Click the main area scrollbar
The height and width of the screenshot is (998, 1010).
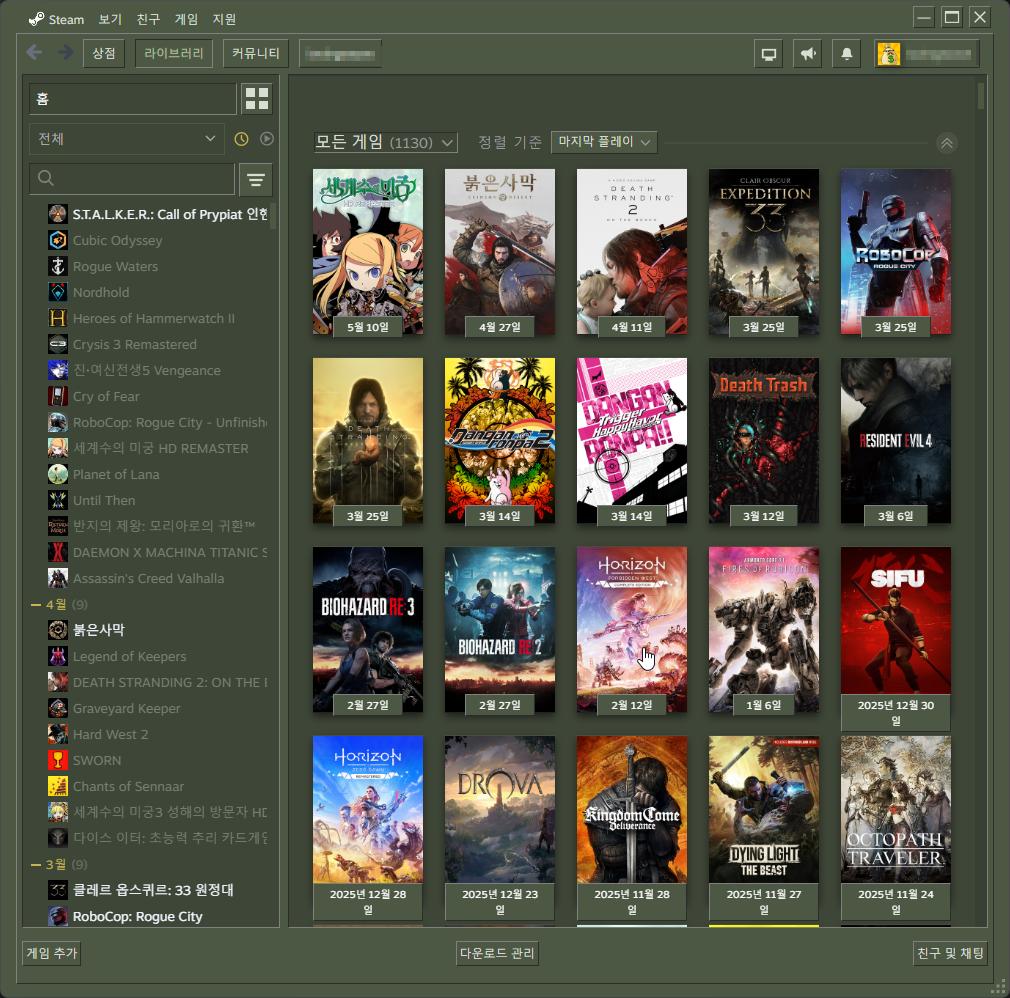[x=981, y=97]
